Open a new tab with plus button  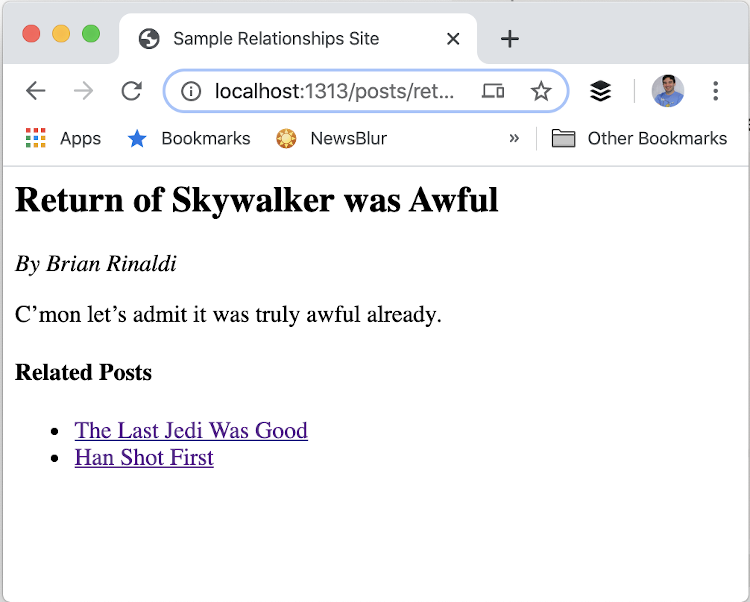coord(510,39)
